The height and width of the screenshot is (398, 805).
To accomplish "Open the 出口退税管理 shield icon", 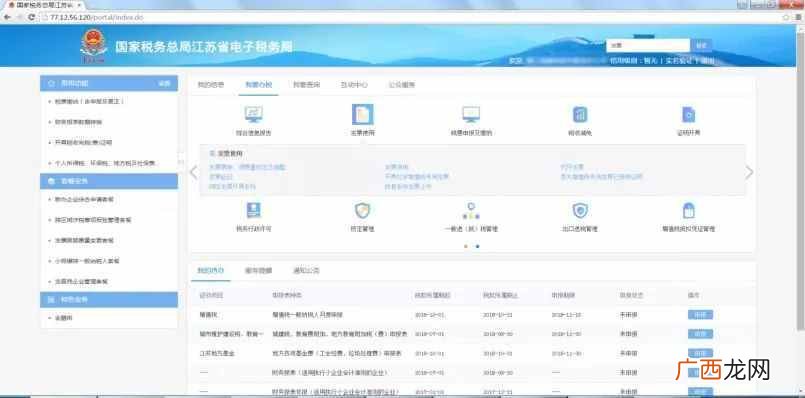I will pyautogui.click(x=580, y=210).
